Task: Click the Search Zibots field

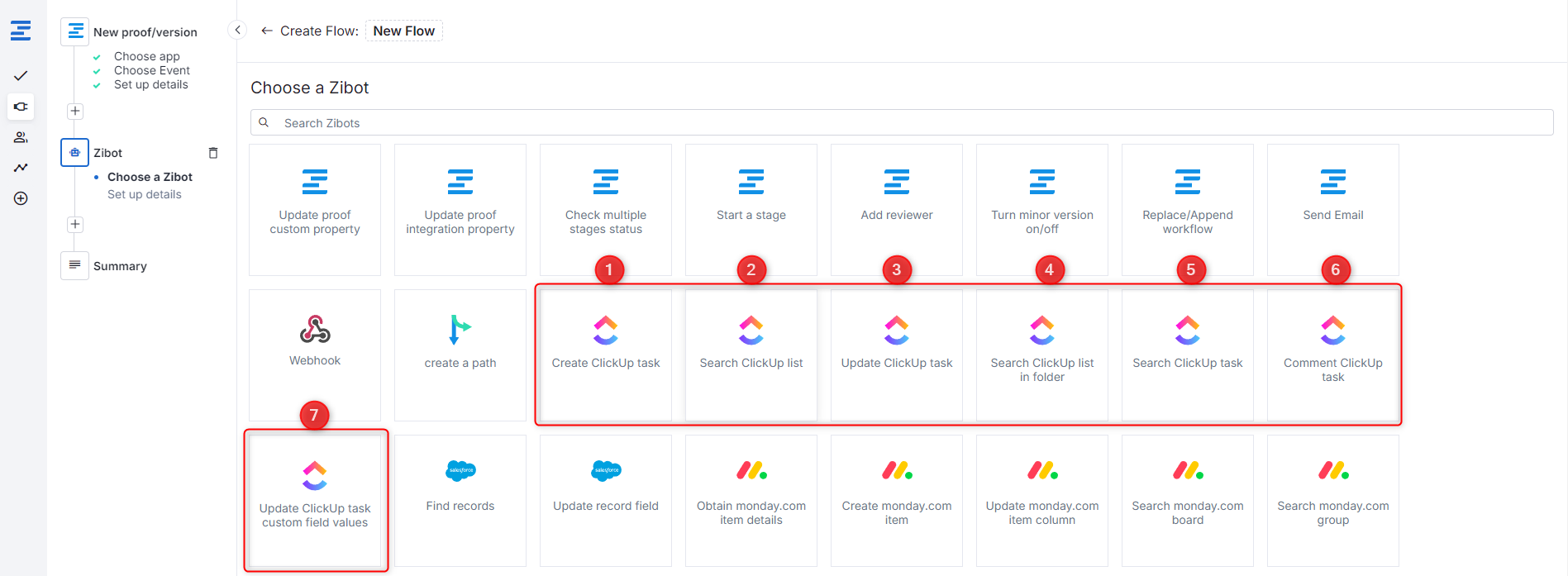Action: pos(901,123)
